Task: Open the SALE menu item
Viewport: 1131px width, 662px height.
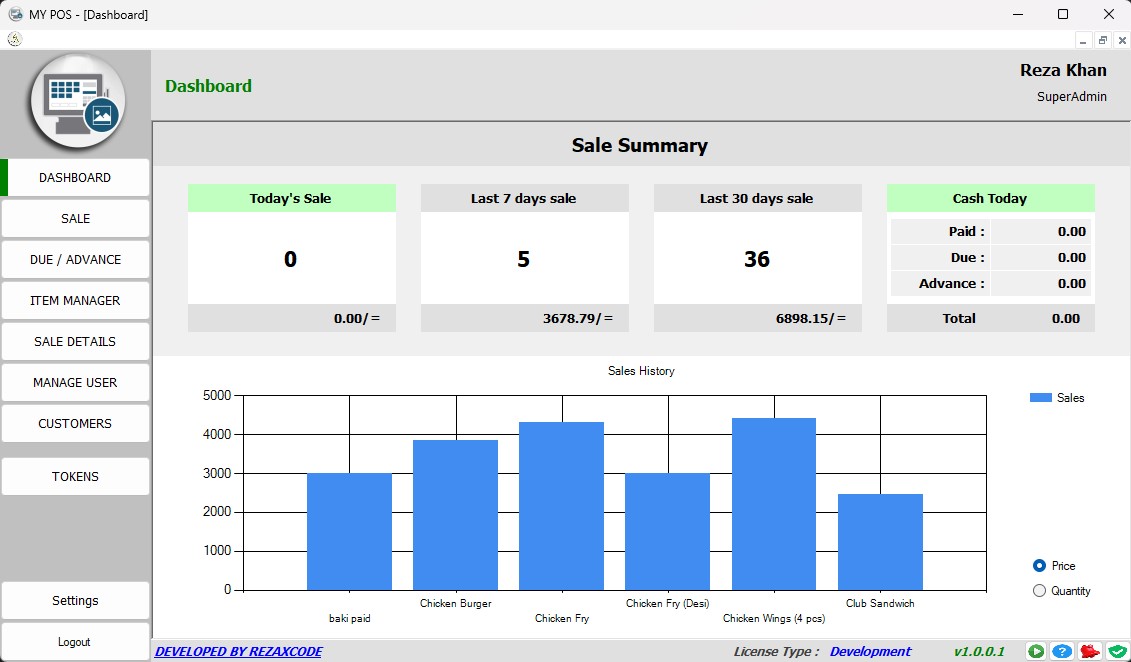Action: coord(75,218)
